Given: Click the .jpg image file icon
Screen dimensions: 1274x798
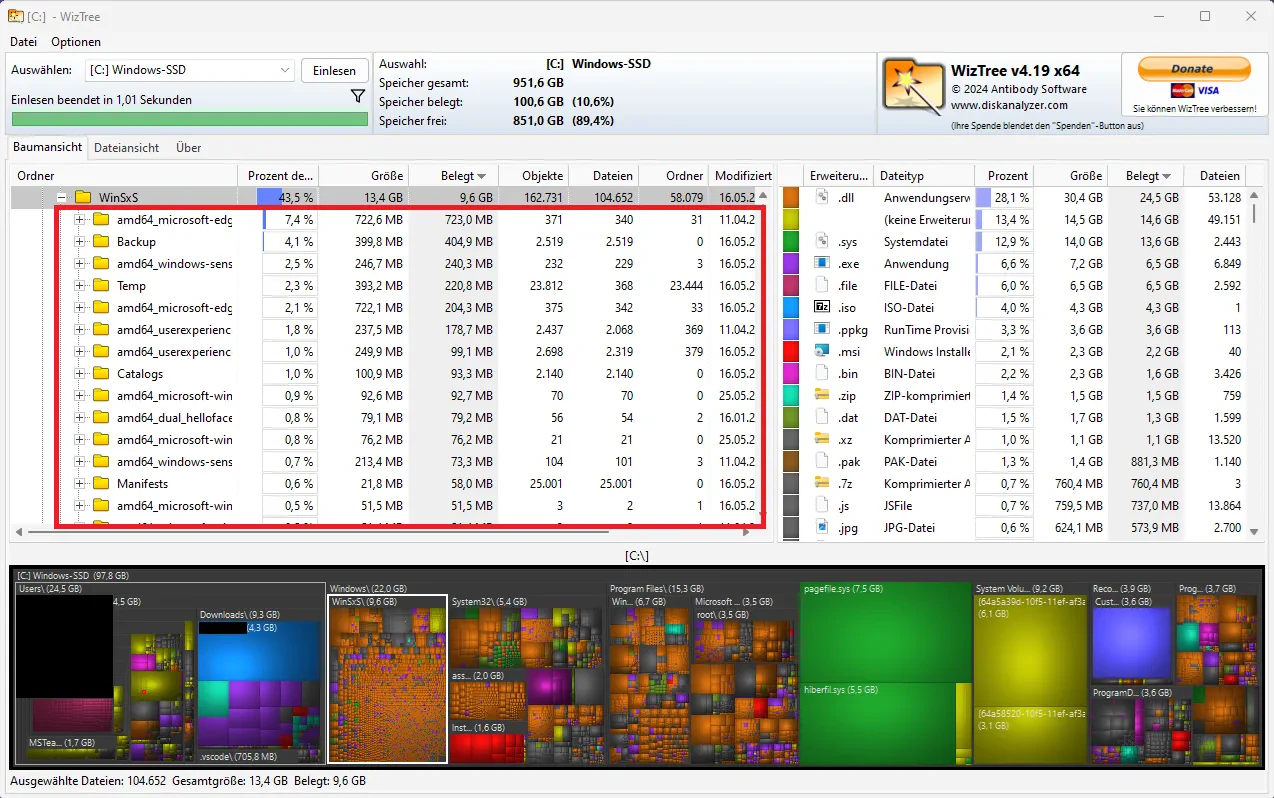Looking at the screenshot, I should pyautogui.click(x=823, y=527).
